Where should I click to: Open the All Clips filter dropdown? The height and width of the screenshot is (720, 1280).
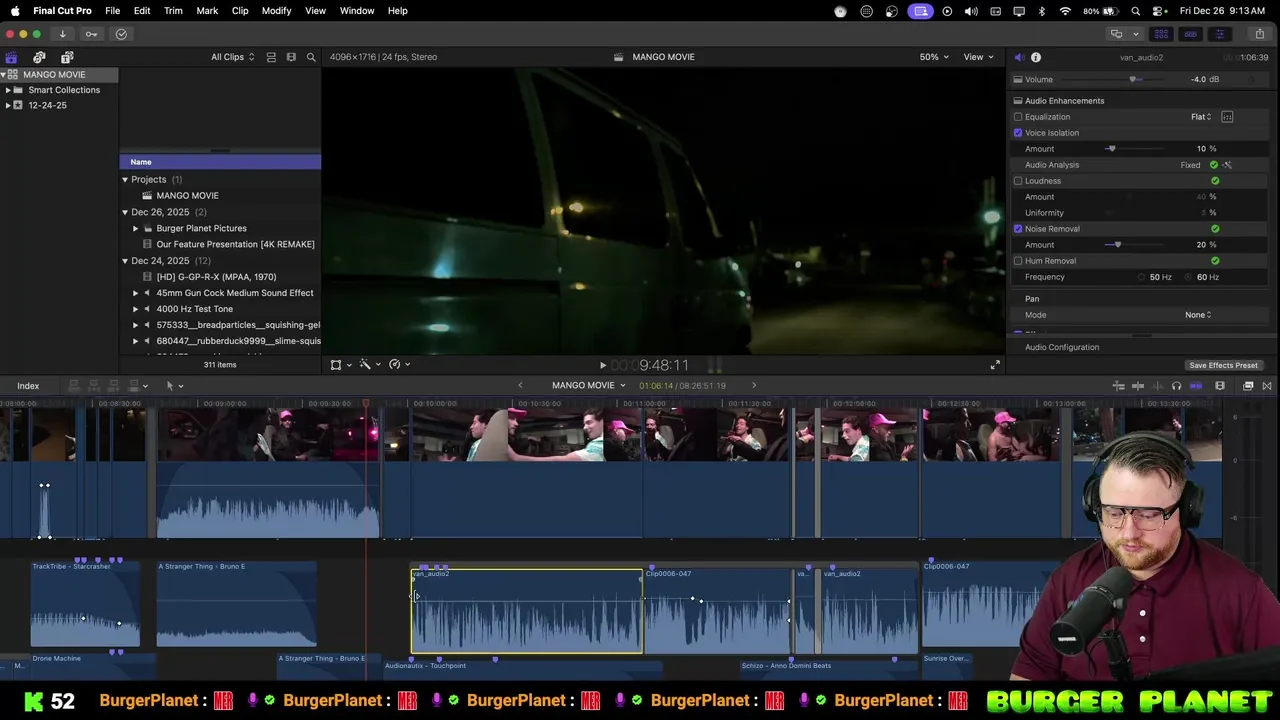(x=233, y=57)
